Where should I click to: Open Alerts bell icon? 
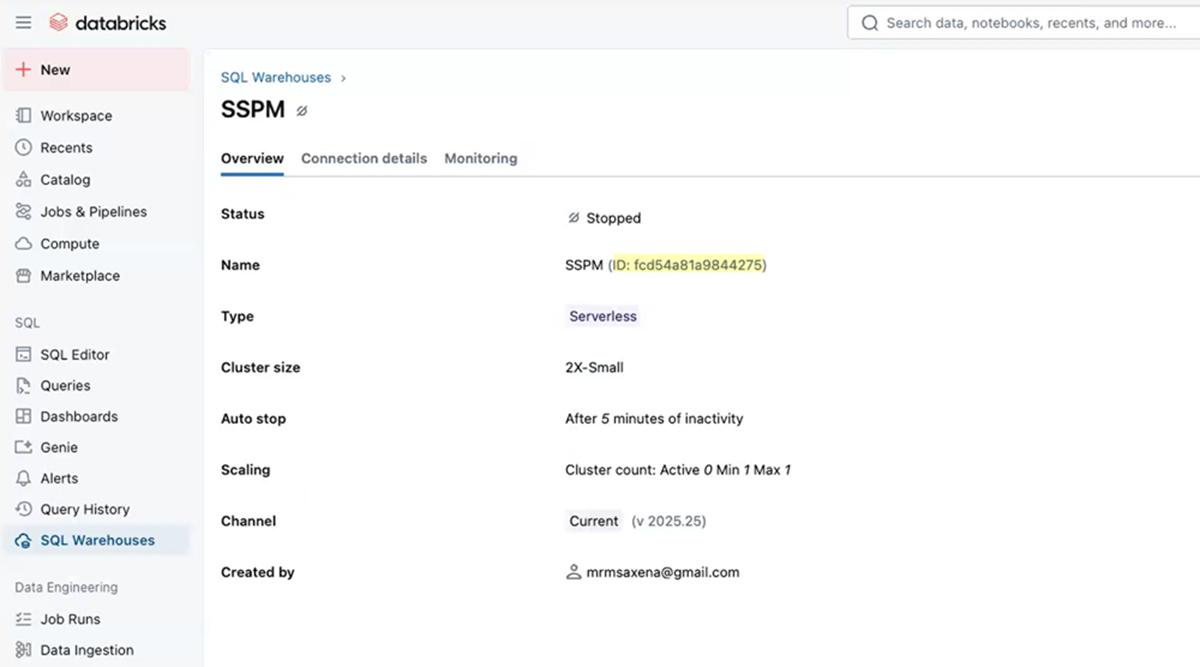tap(24, 479)
